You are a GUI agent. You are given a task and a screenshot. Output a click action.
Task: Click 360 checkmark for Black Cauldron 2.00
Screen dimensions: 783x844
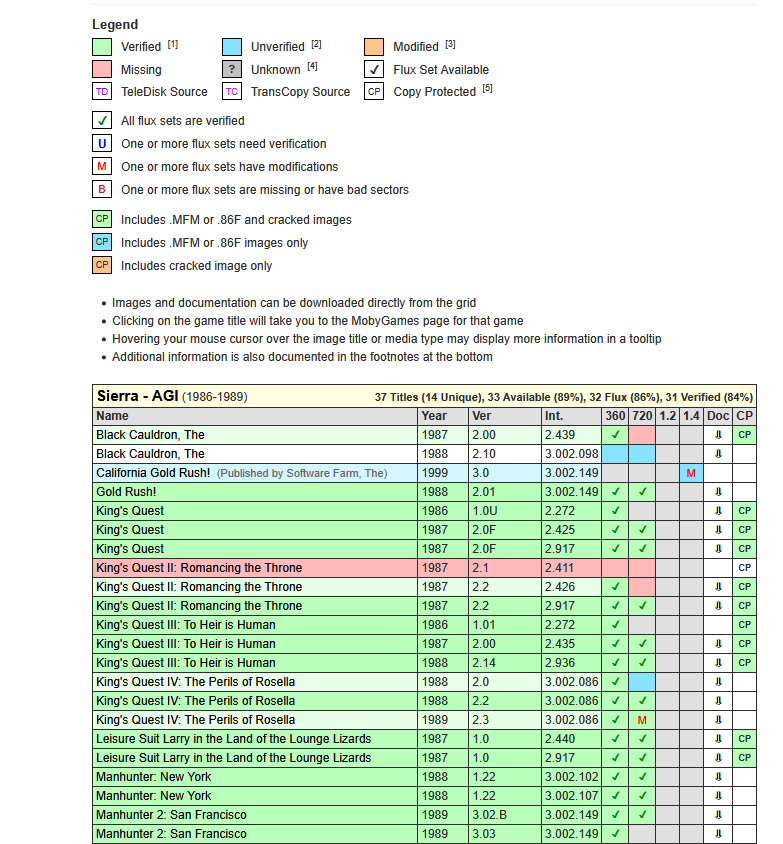(x=615, y=435)
